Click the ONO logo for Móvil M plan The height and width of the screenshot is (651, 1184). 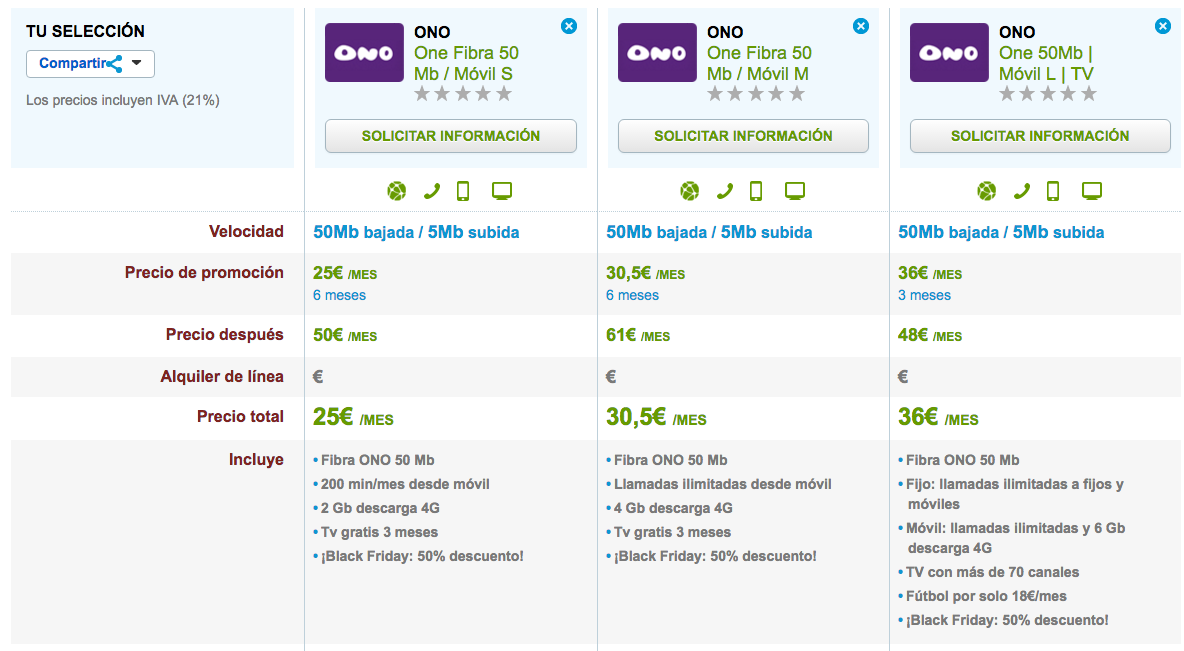pos(657,52)
